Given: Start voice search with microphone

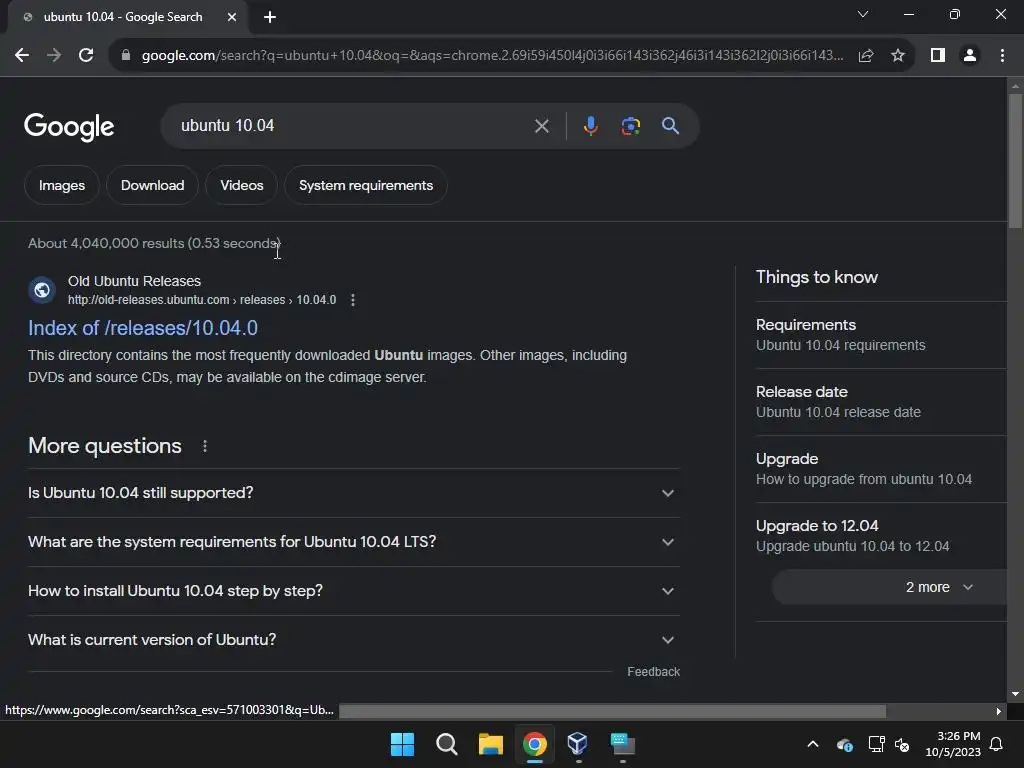Looking at the screenshot, I should [x=590, y=126].
